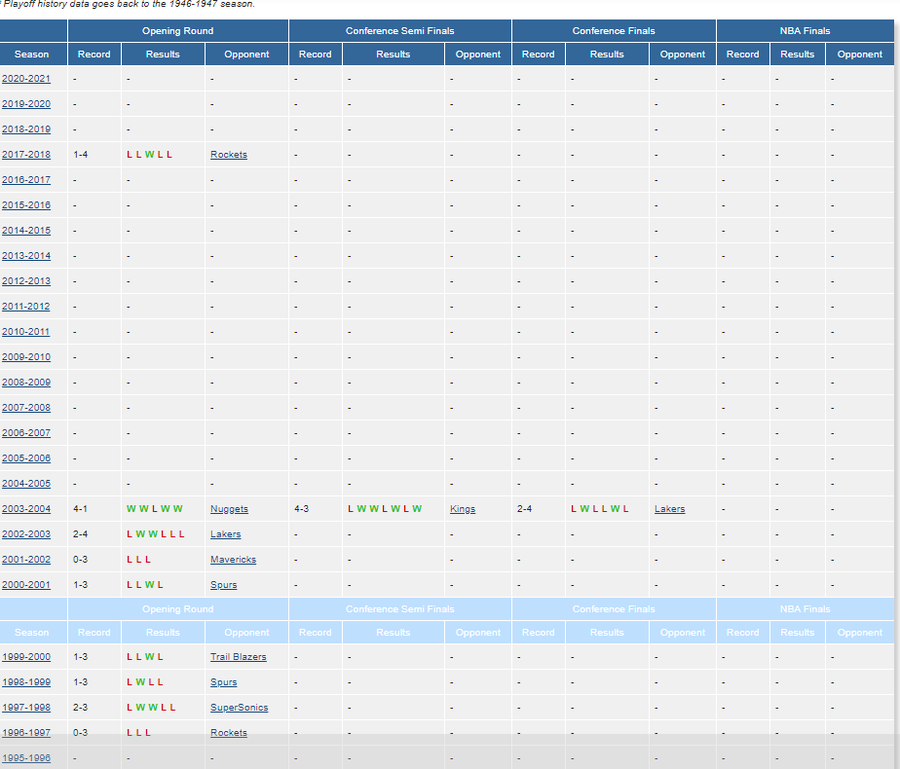Click the dark blue Opening Round header
The width and height of the screenshot is (900, 769).
coord(178,31)
